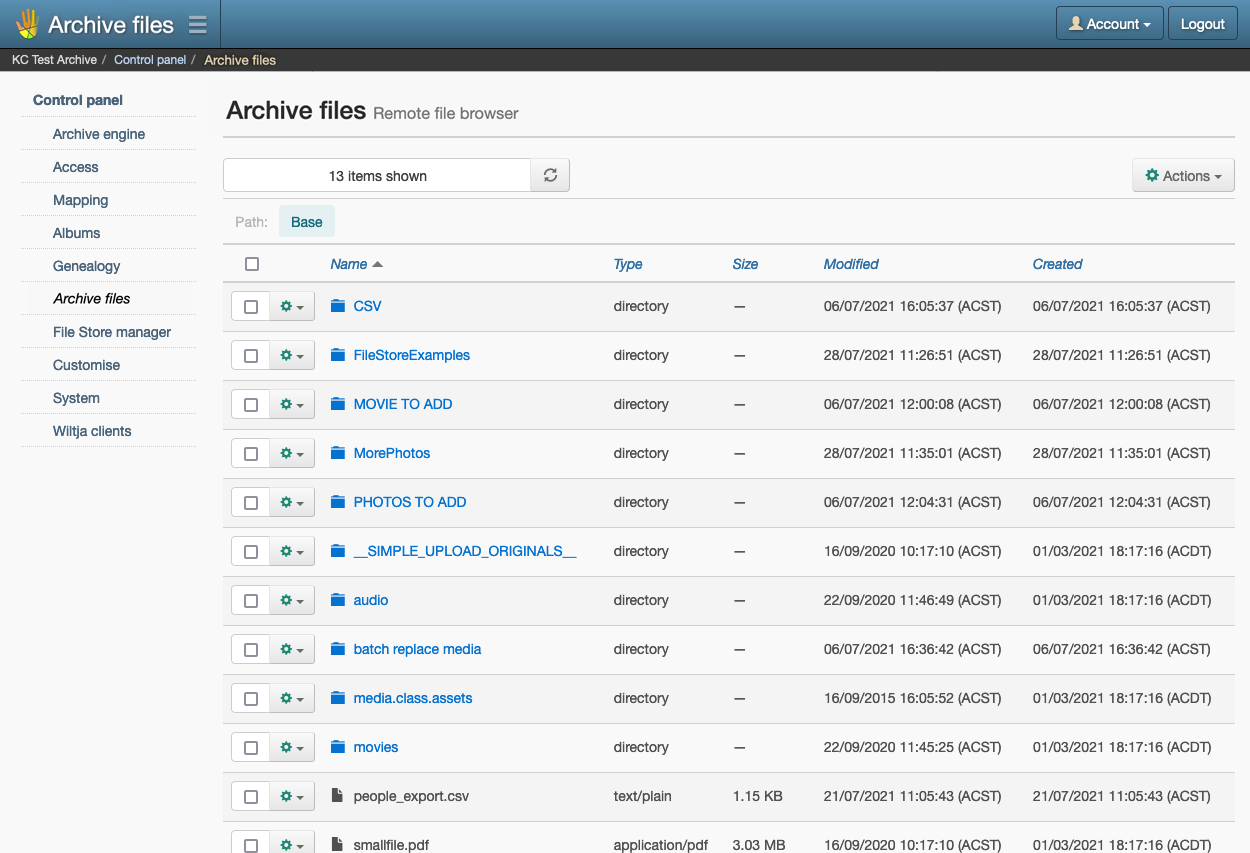Open the Account dropdown menu

click(x=1109, y=24)
